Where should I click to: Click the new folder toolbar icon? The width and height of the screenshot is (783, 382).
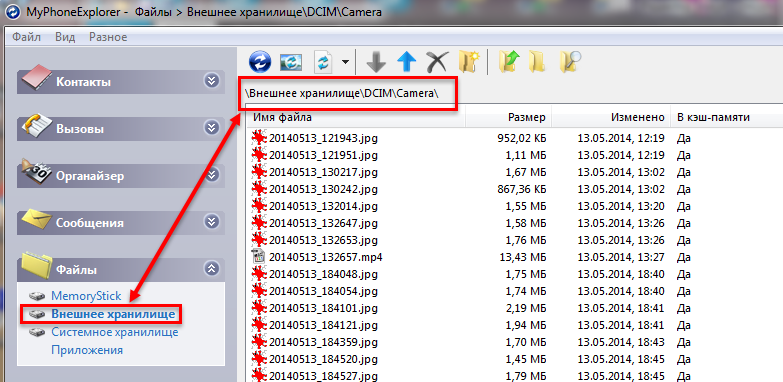[469, 61]
